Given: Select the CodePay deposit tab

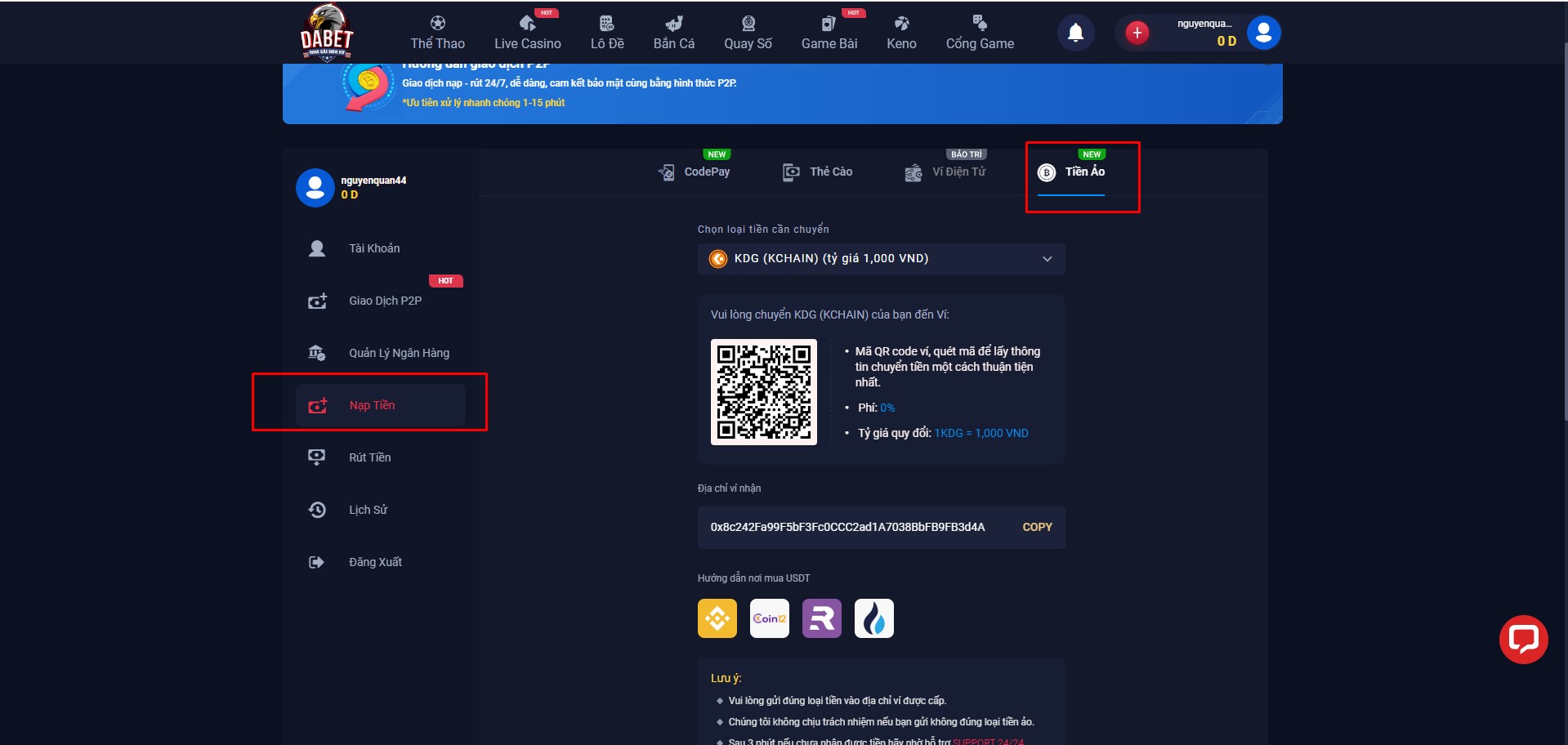Looking at the screenshot, I should click(x=694, y=172).
